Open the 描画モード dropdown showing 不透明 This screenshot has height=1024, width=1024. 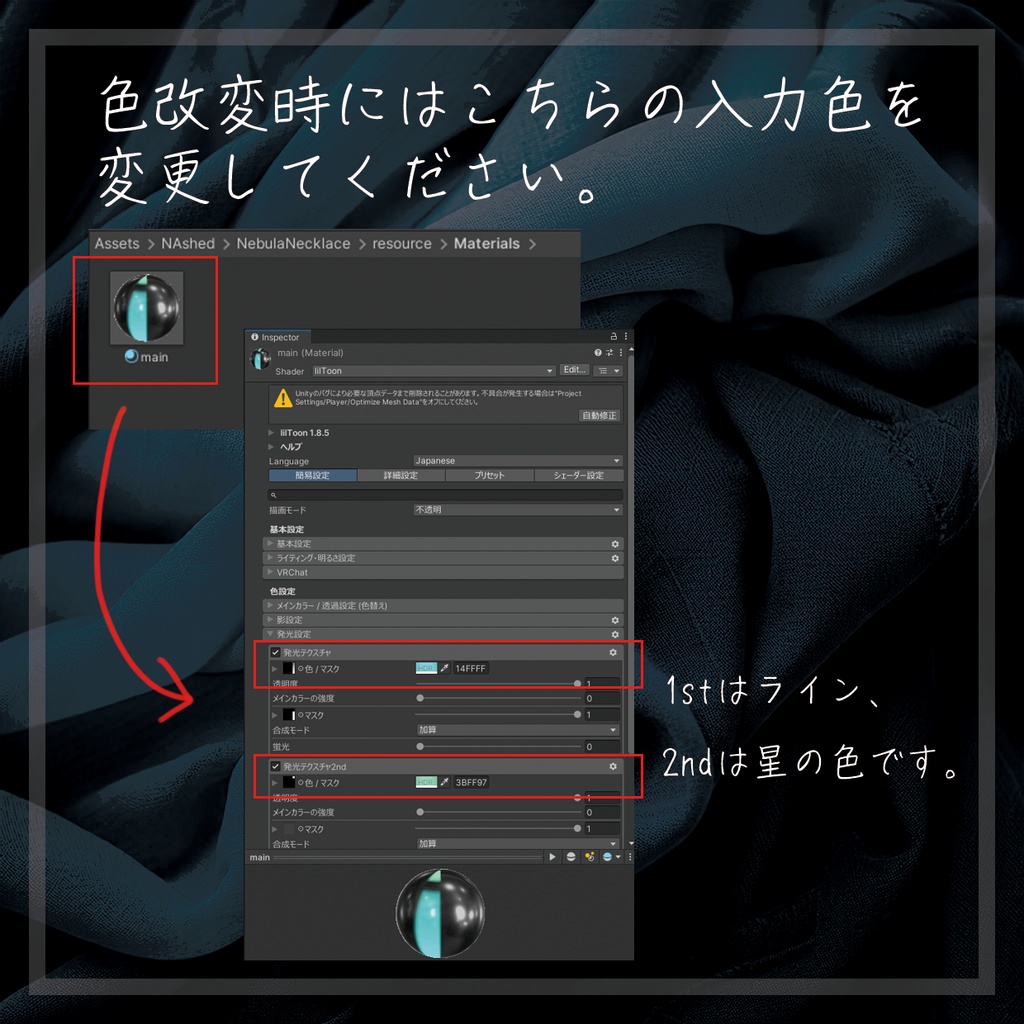click(515, 510)
